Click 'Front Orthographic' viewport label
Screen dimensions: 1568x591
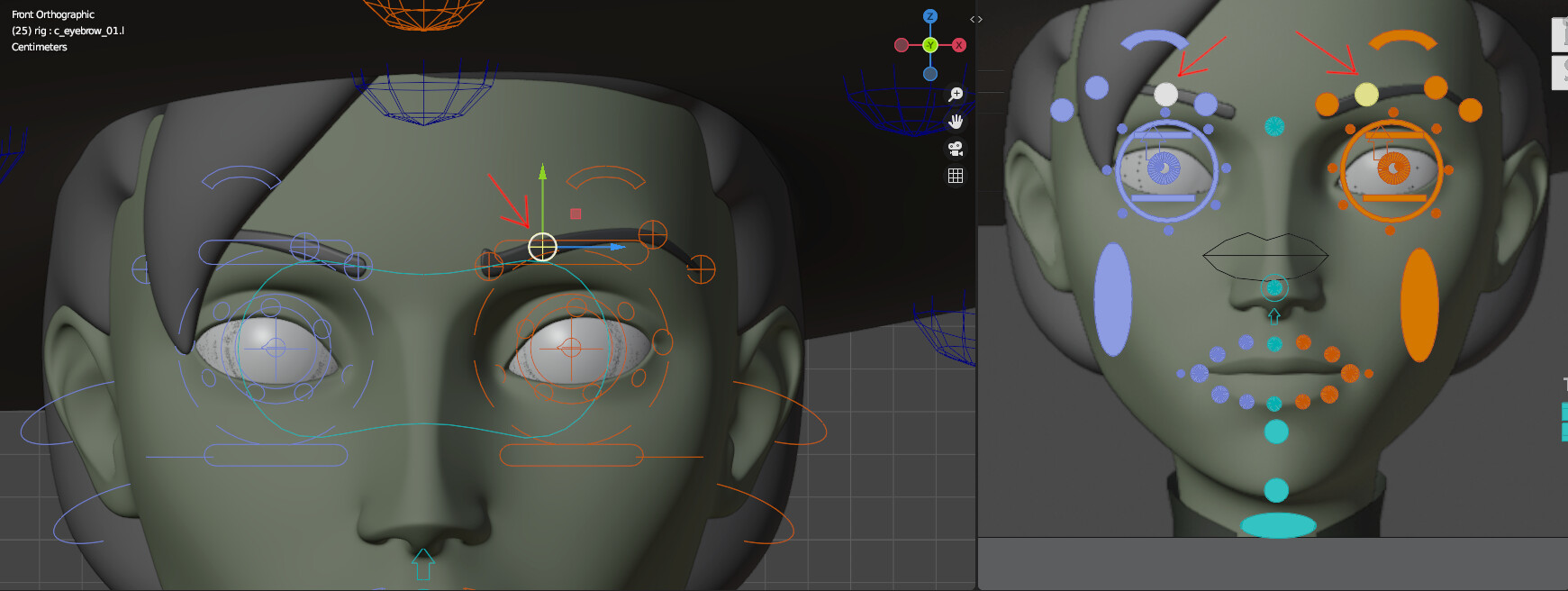coord(53,14)
